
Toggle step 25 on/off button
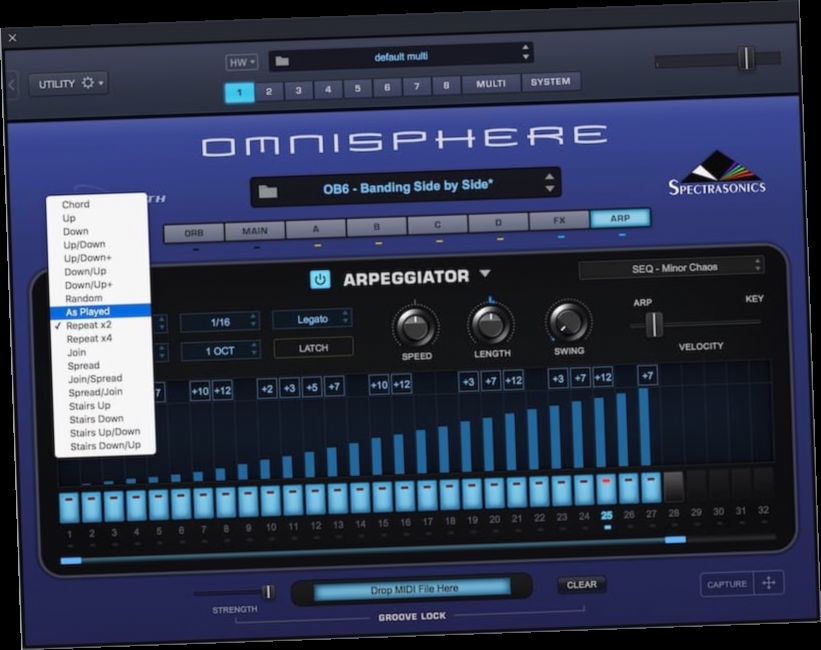click(606, 489)
